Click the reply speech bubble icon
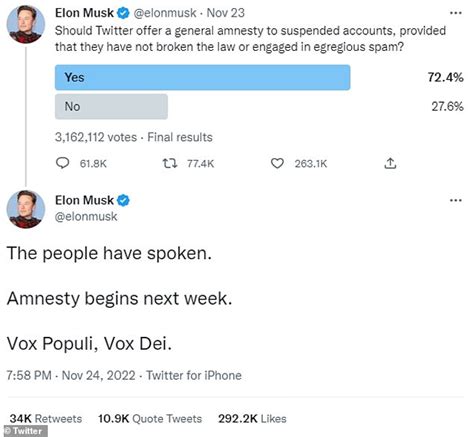This screenshot has width=474, height=437. pos(62,163)
